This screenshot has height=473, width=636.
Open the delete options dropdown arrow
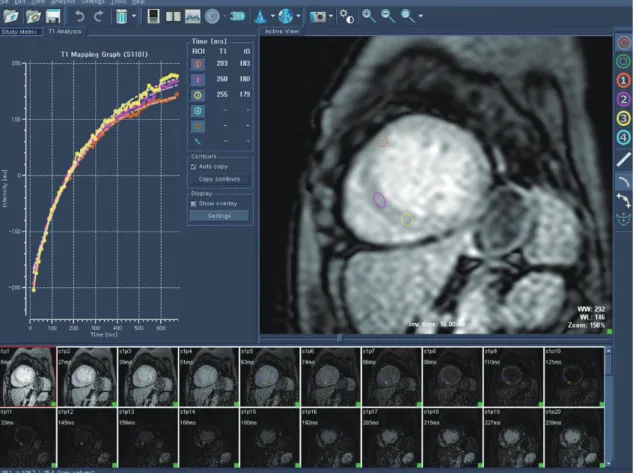(134, 16)
